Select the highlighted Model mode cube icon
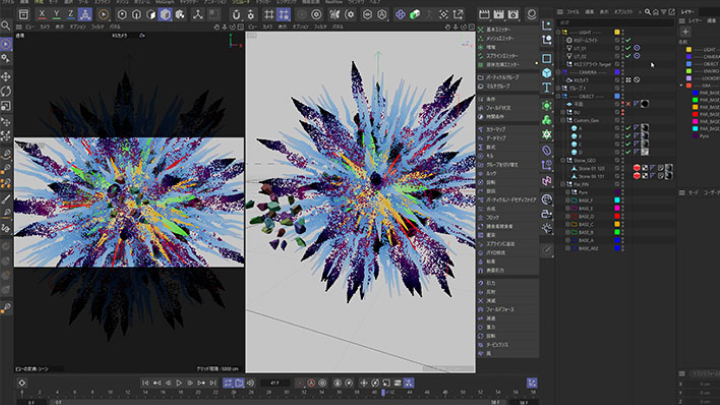Screen dimensions: 720x405 (x=165, y=15)
